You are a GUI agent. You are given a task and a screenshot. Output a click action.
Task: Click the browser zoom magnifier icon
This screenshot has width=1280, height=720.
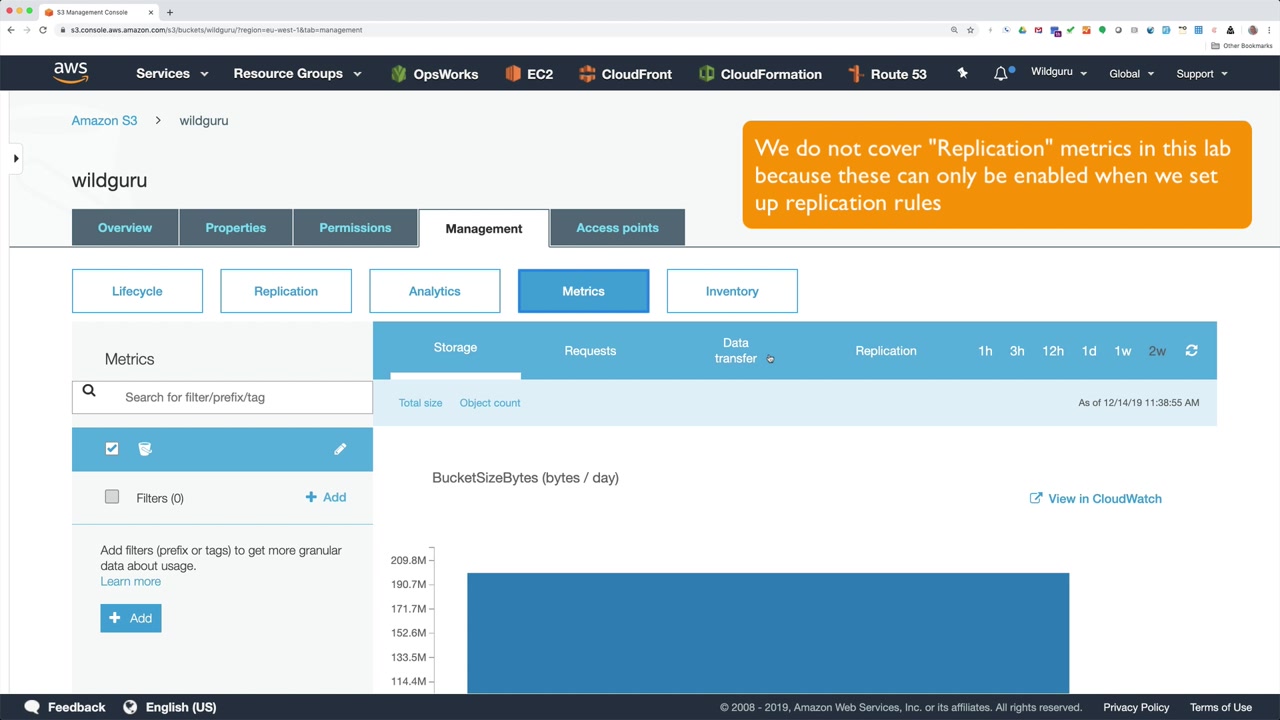[x=954, y=30]
